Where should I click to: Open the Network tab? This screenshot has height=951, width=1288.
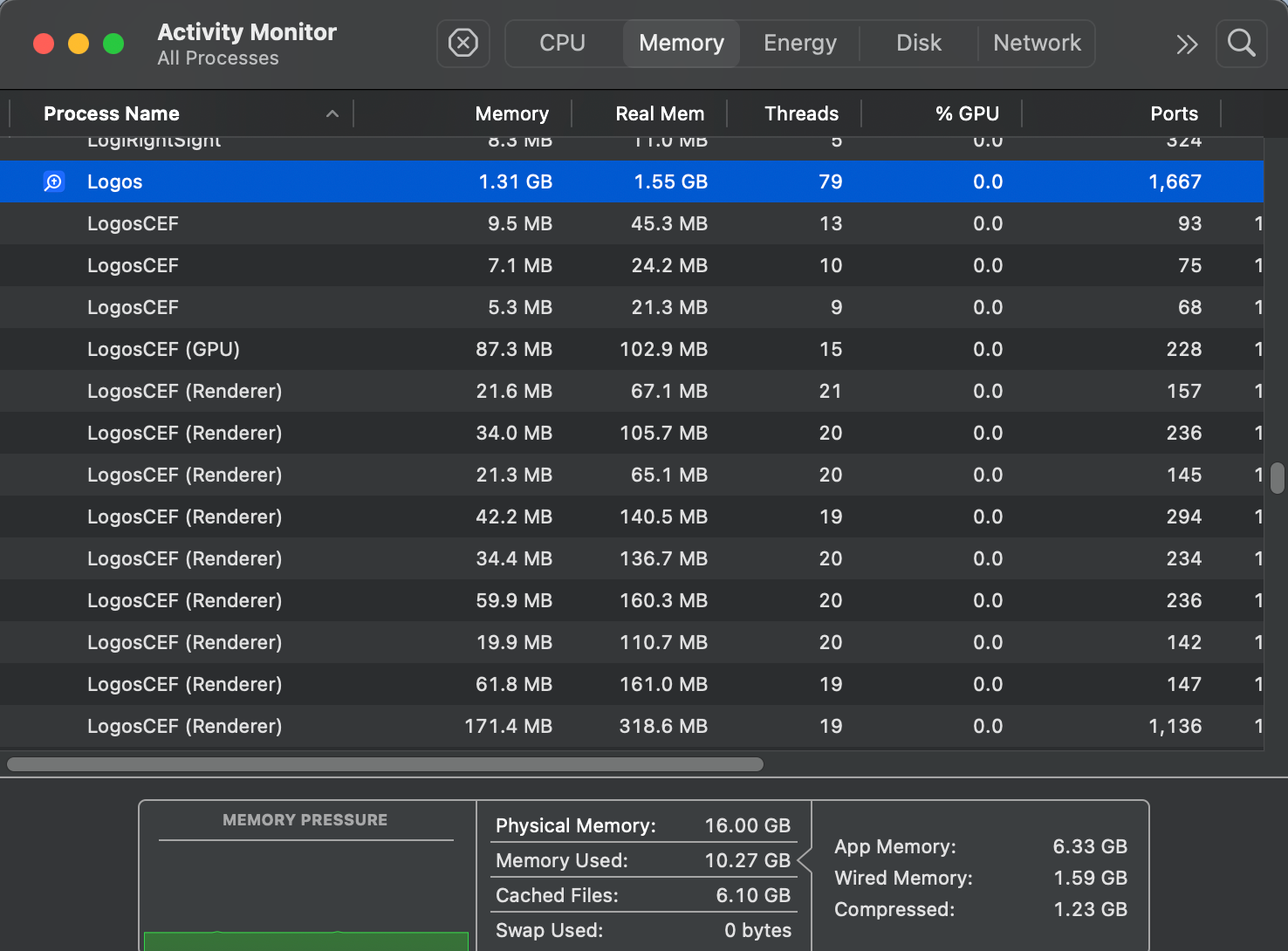point(1037,43)
